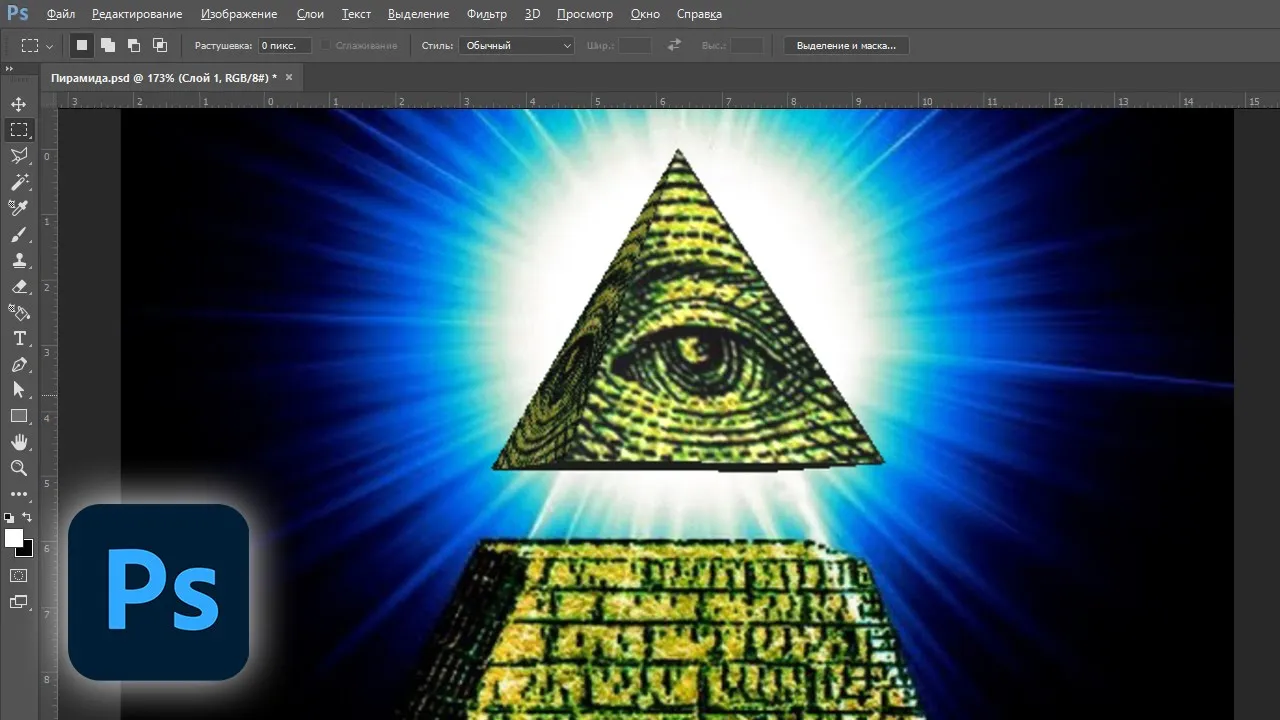The image size is (1280, 720).
Task: Click the Шир. width input field
Action: click(x=635, y=46)
